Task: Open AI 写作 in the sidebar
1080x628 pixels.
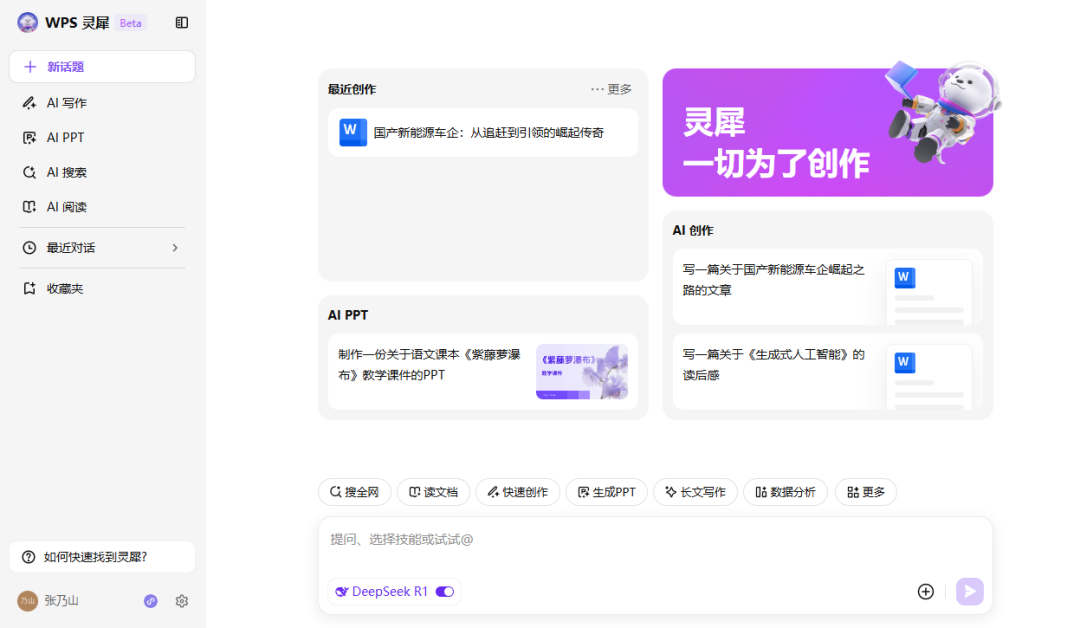Action: [102, 103]
